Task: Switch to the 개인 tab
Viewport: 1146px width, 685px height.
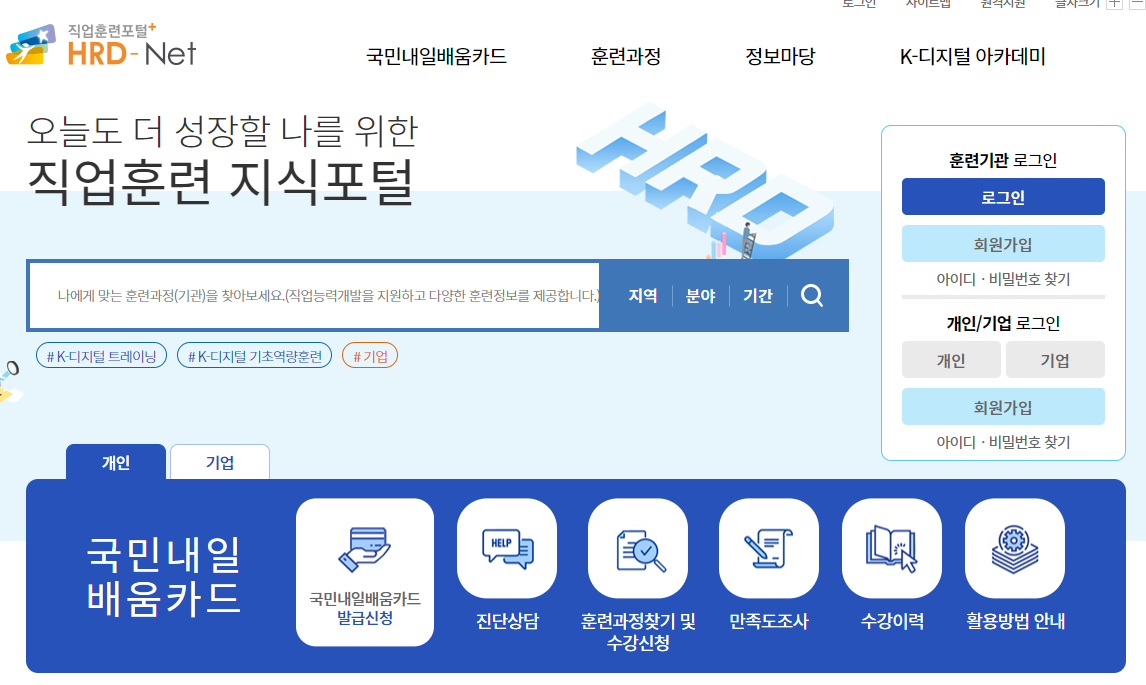Action: (x=115, y=462)
